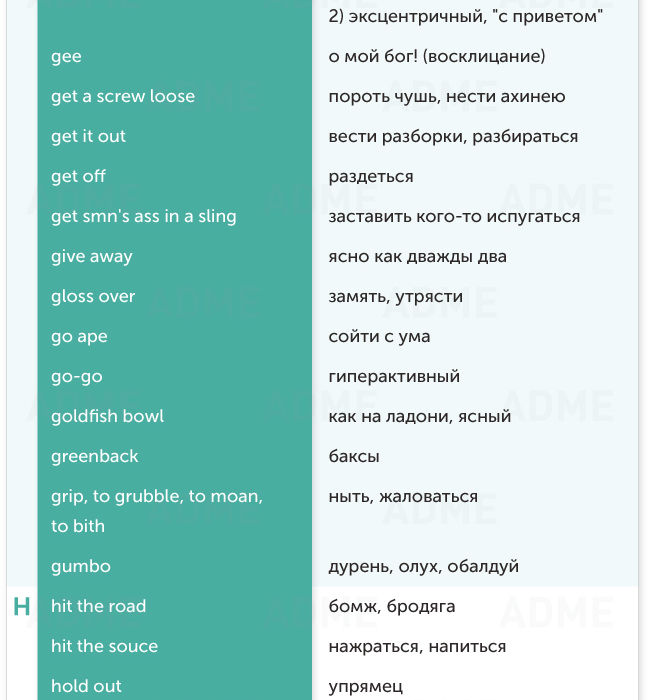Select the slang "go ape"
This screenshot has height=700, width=650.
pos(79,337)
